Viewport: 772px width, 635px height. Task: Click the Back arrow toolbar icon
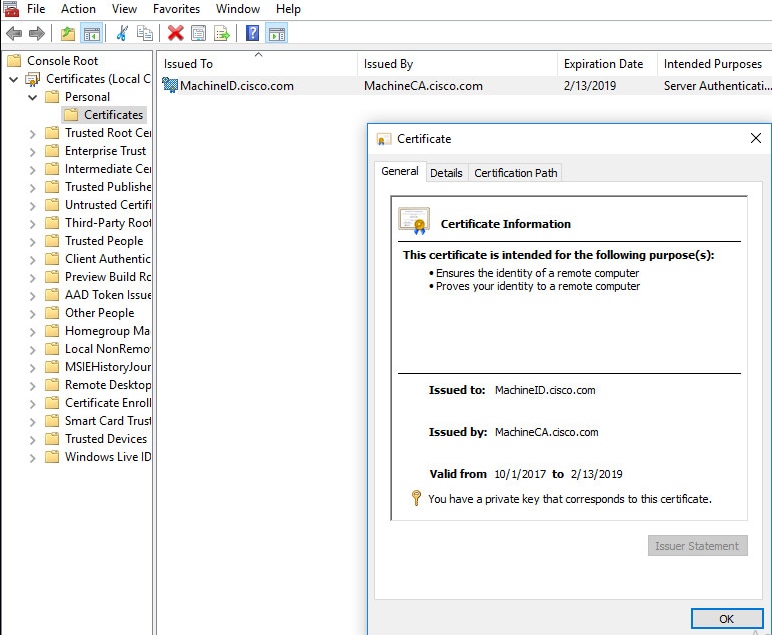point(14,33)
